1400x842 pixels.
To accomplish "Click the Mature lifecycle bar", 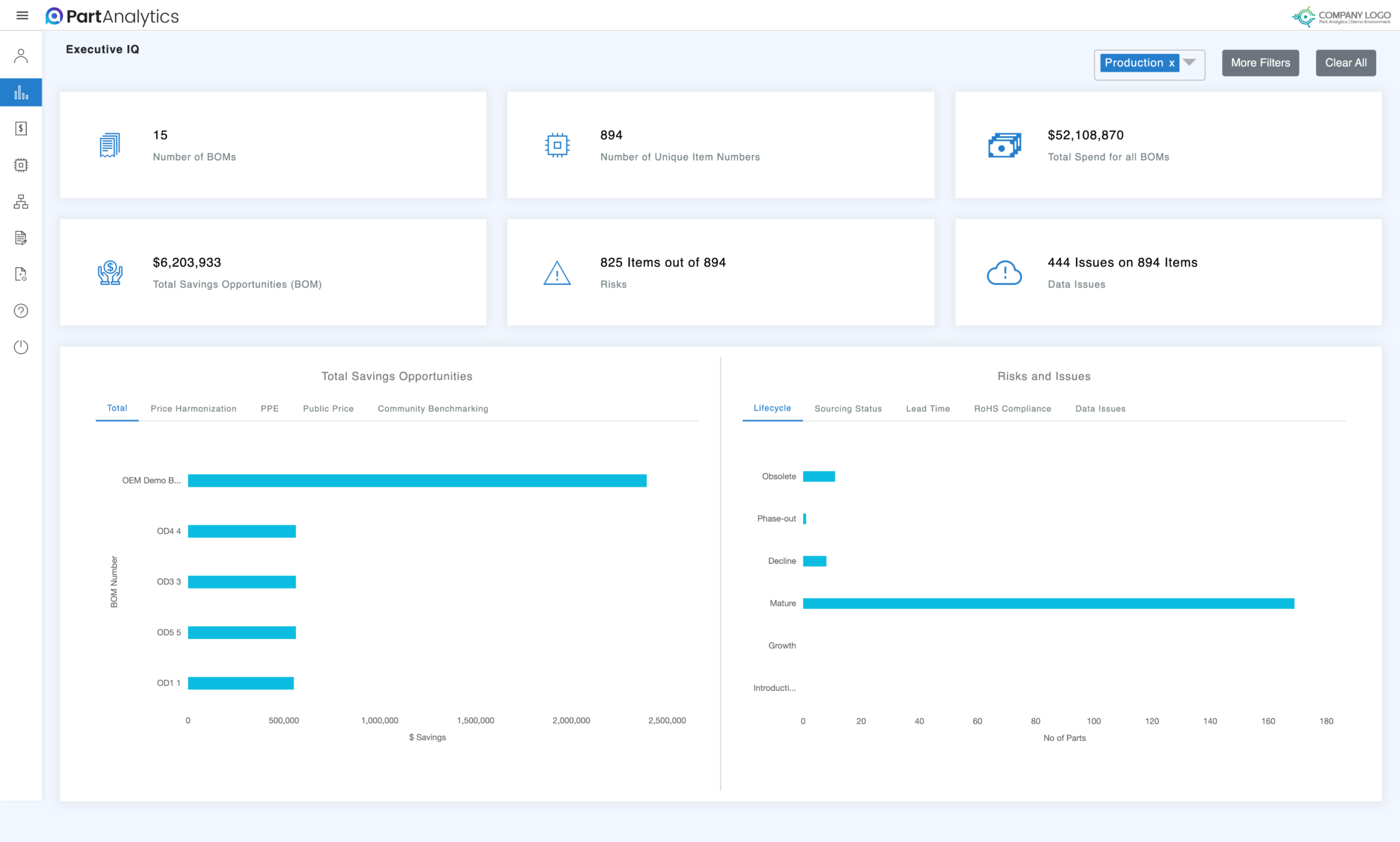I will tap(1049, 603).
